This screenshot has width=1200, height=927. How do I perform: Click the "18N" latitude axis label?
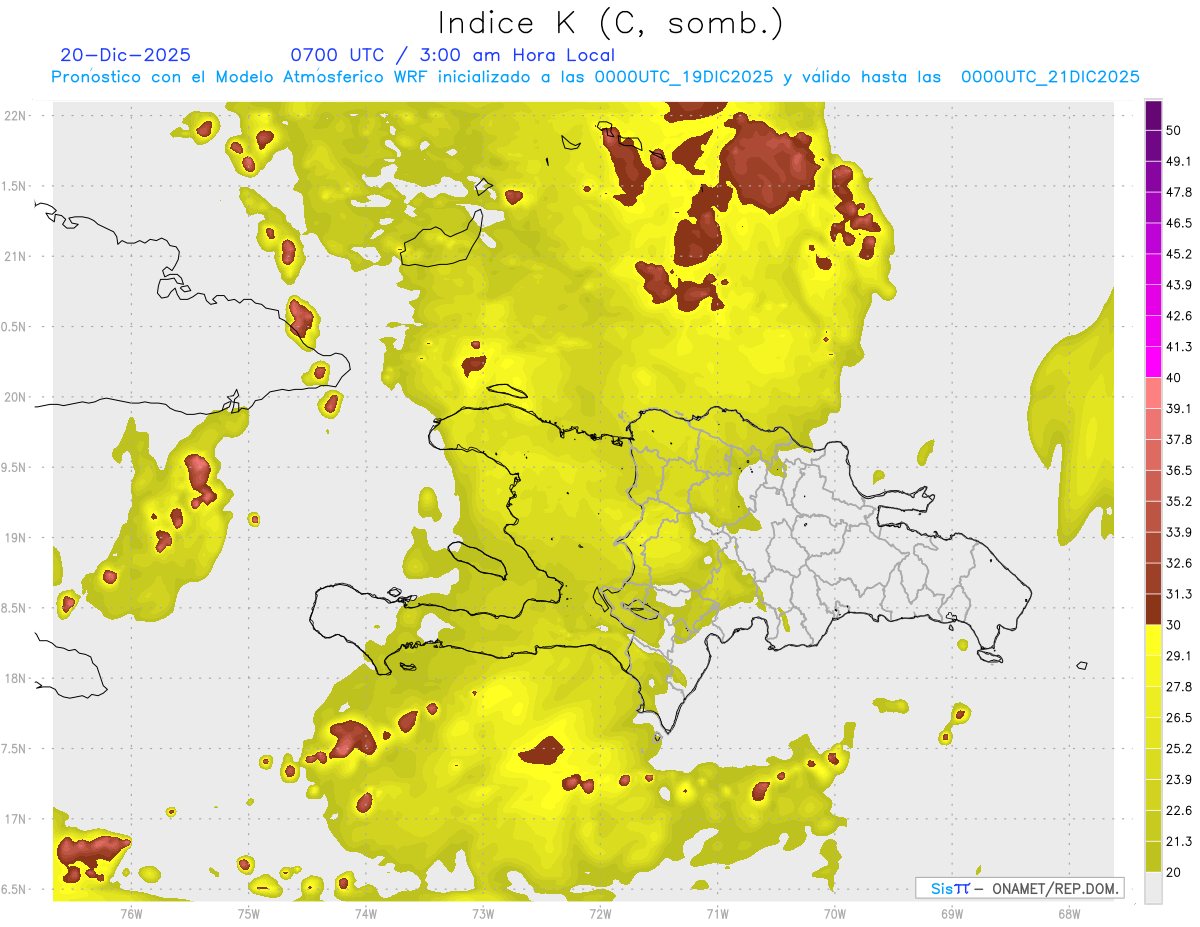15,678
